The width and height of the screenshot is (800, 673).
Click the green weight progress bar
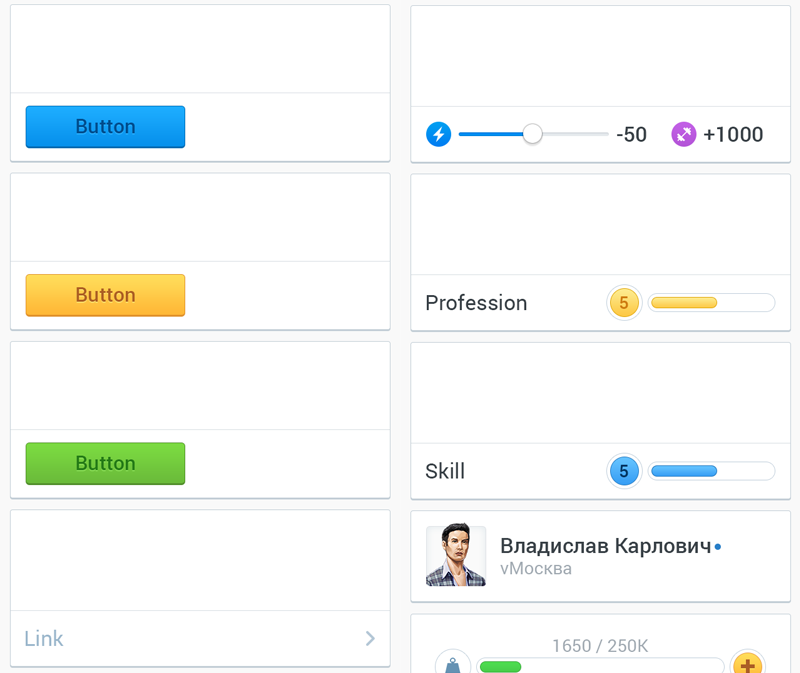tap(501, 667)
